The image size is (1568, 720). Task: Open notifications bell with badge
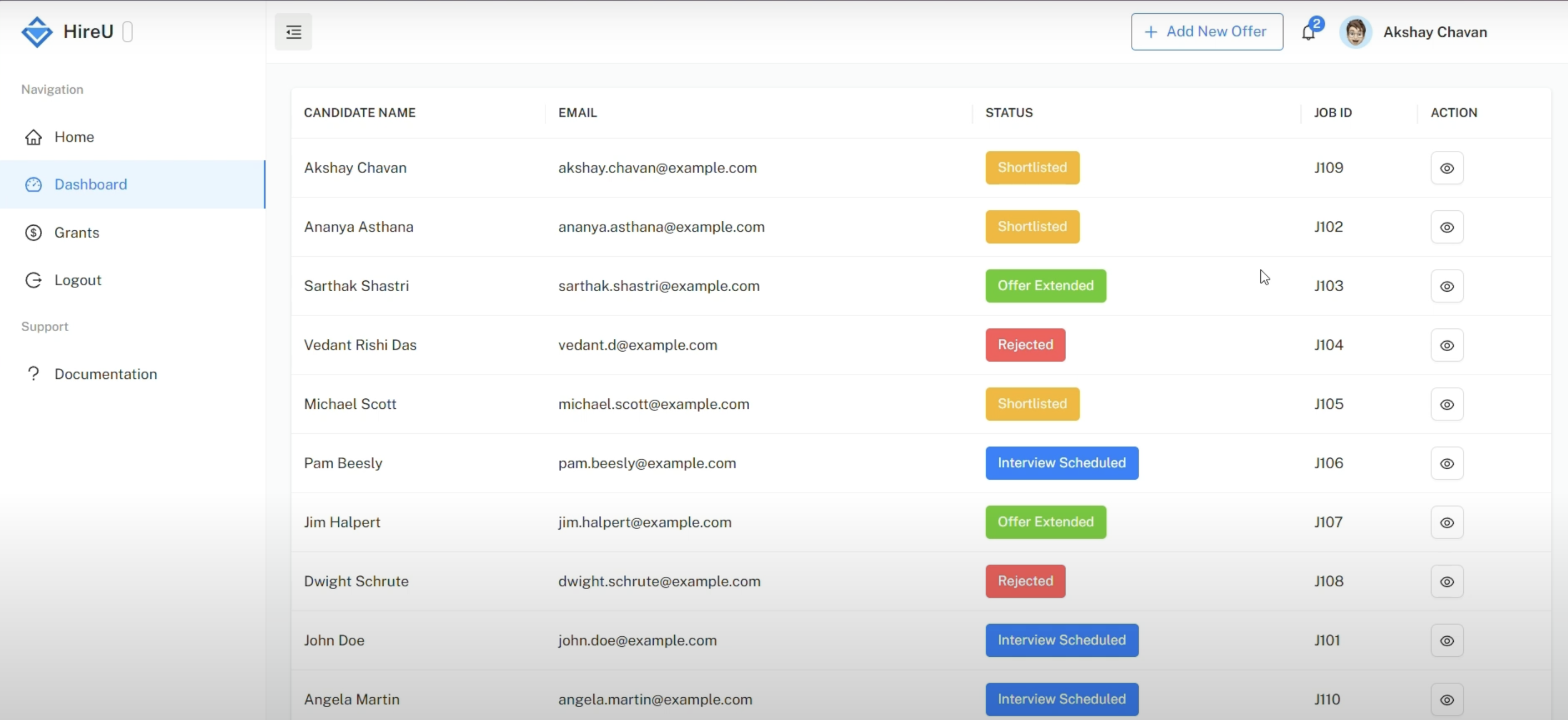tap(1309, 32)
